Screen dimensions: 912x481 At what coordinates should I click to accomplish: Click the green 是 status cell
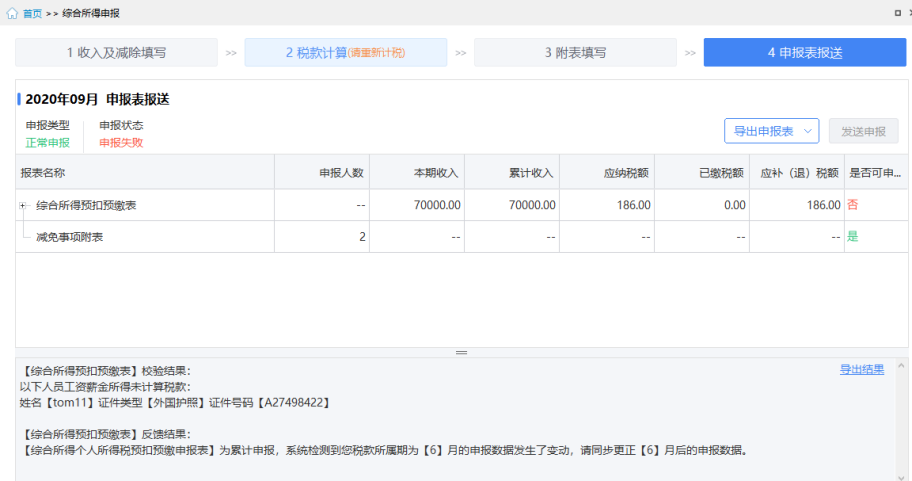click(853, 236)
